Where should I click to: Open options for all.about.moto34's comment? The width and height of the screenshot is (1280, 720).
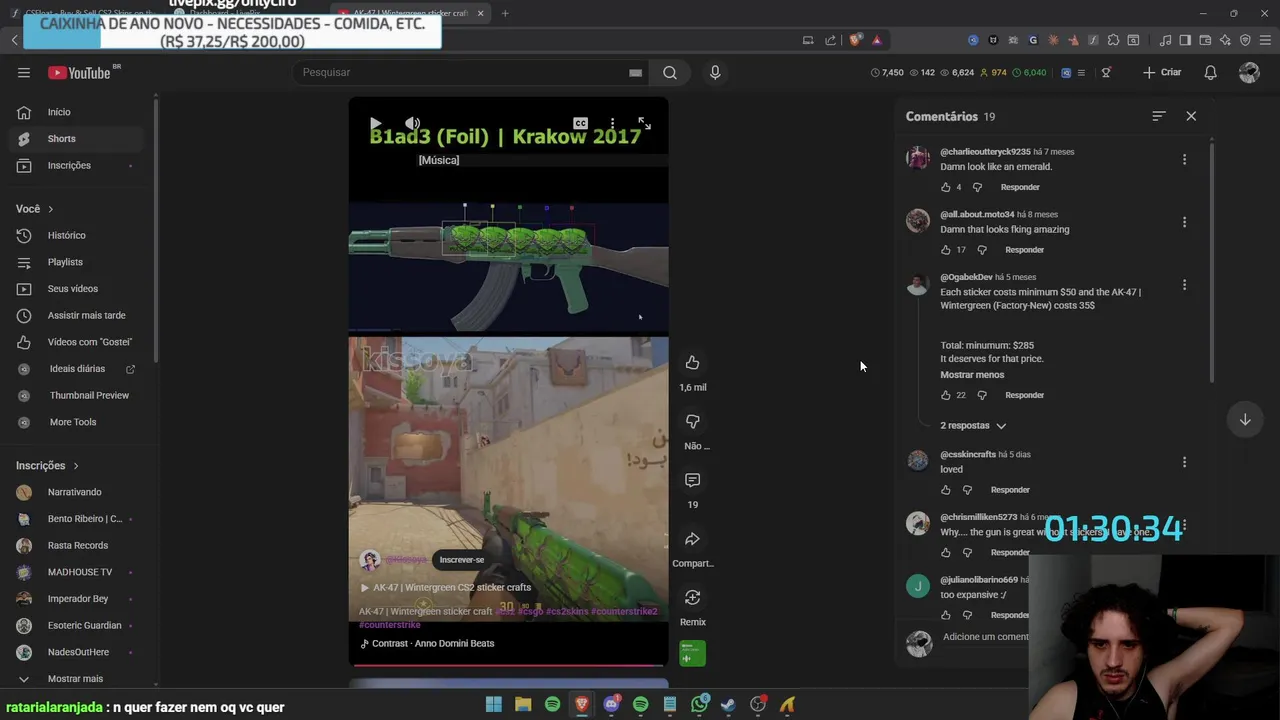pyautogui.click(x=1184, y=222)
